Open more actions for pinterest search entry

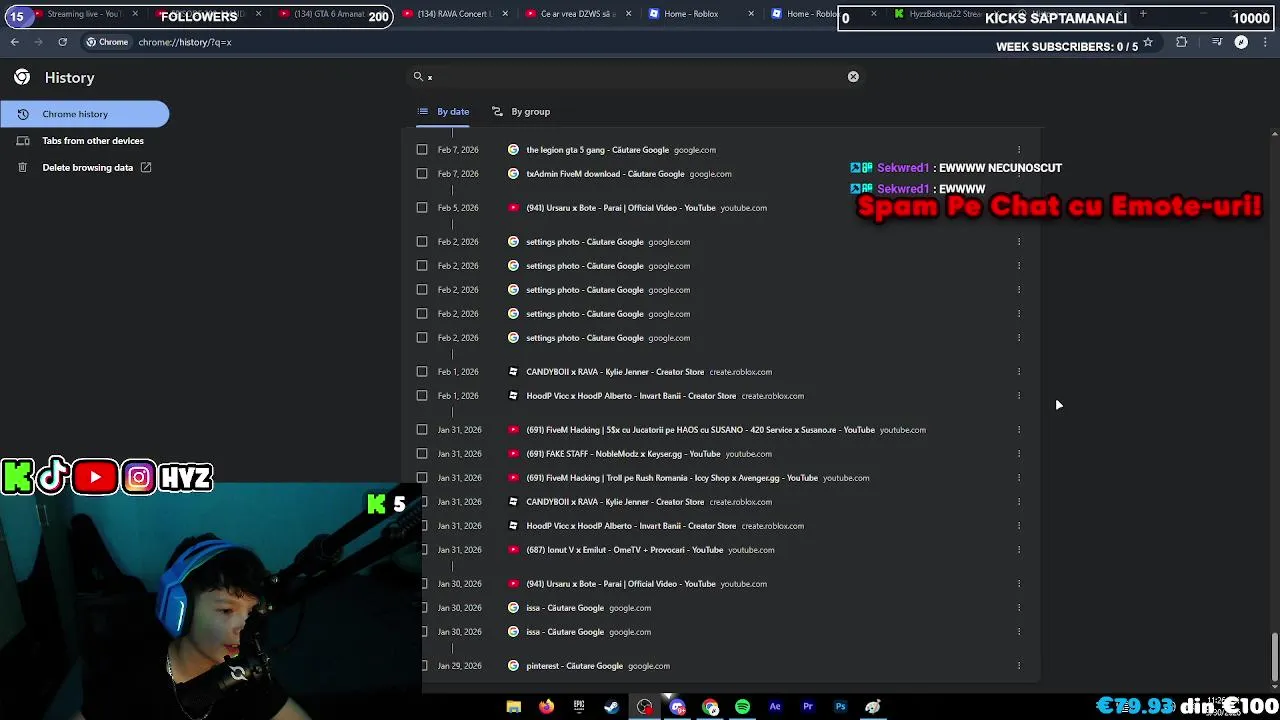point(1018,666)
